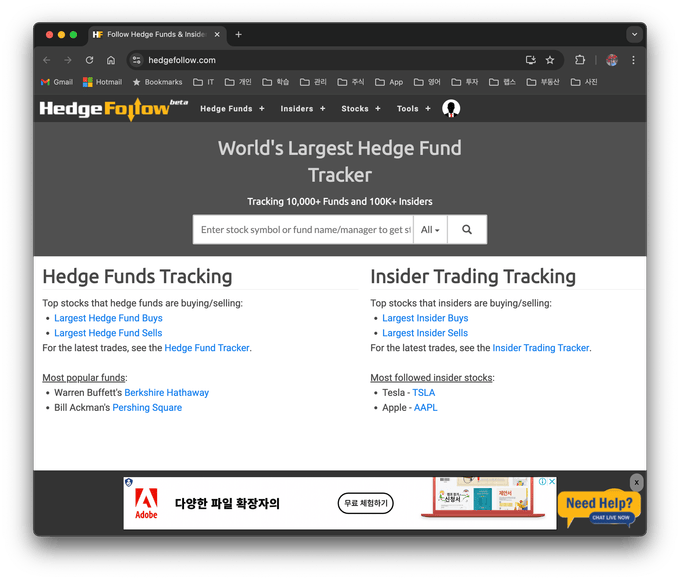Click the install app icon in address bar
The width and height of the screenshot is (680, 580).
tap(531, 60)
